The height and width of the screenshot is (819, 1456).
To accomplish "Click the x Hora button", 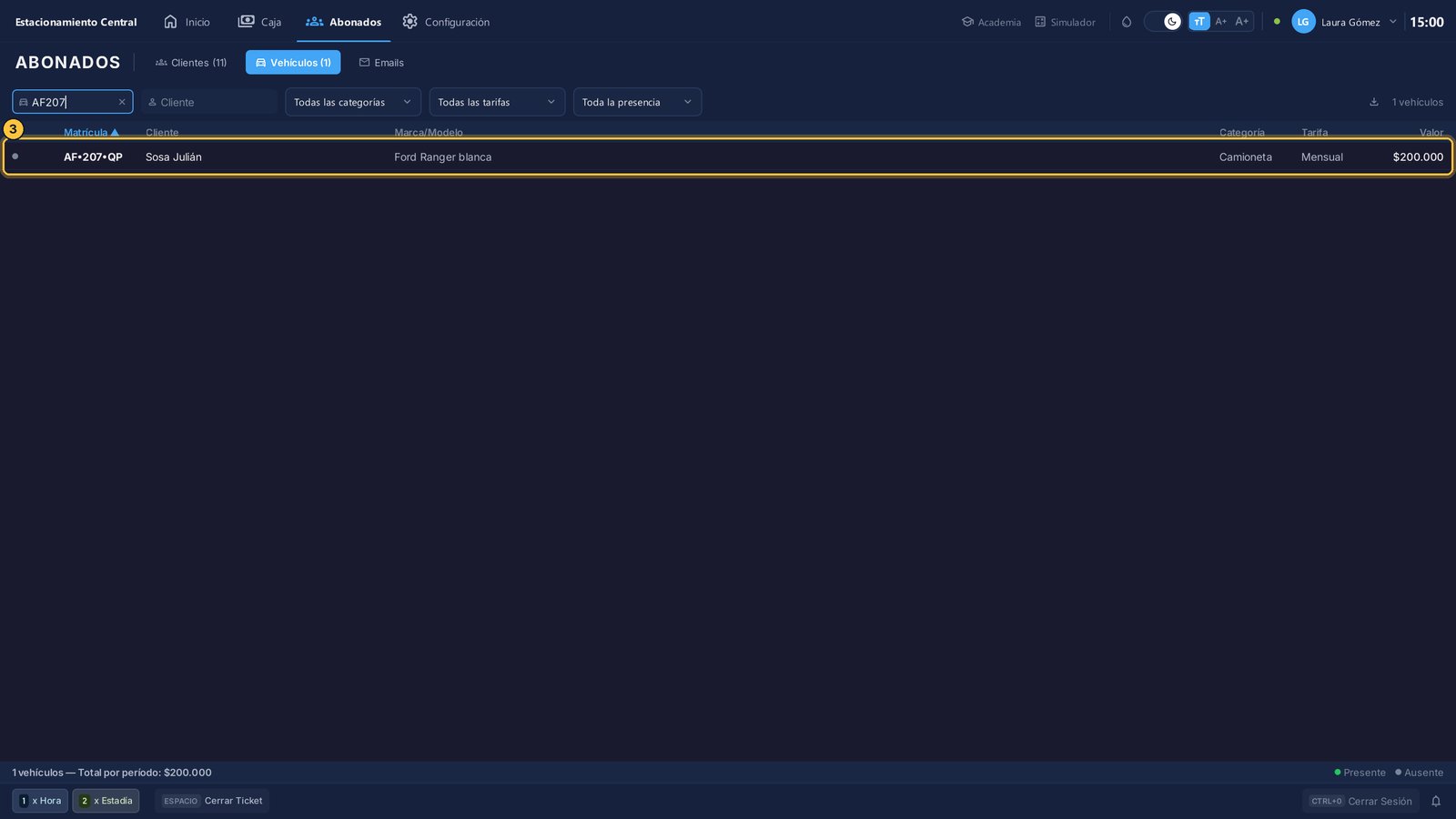I will coord(40,801).
